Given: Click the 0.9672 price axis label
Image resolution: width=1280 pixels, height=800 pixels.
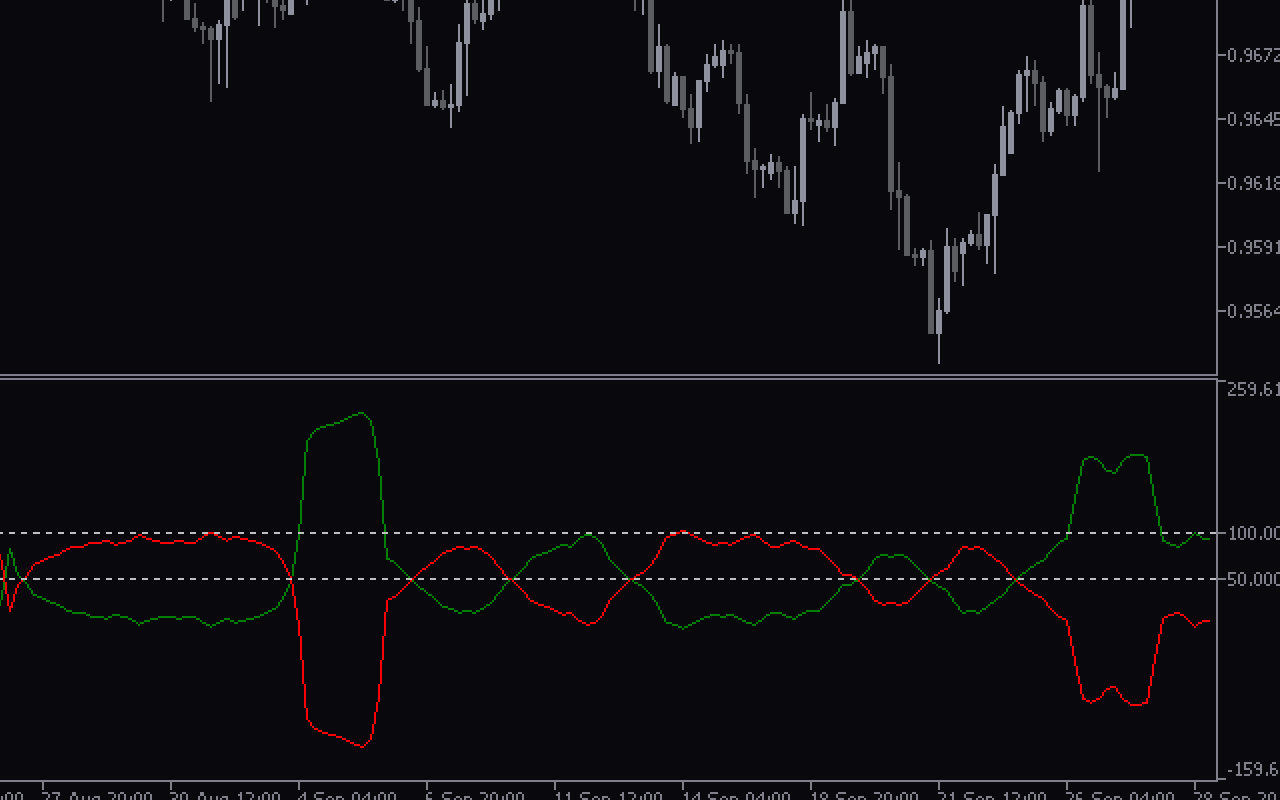Looking at the screenshot, I should pos(1253,55).
